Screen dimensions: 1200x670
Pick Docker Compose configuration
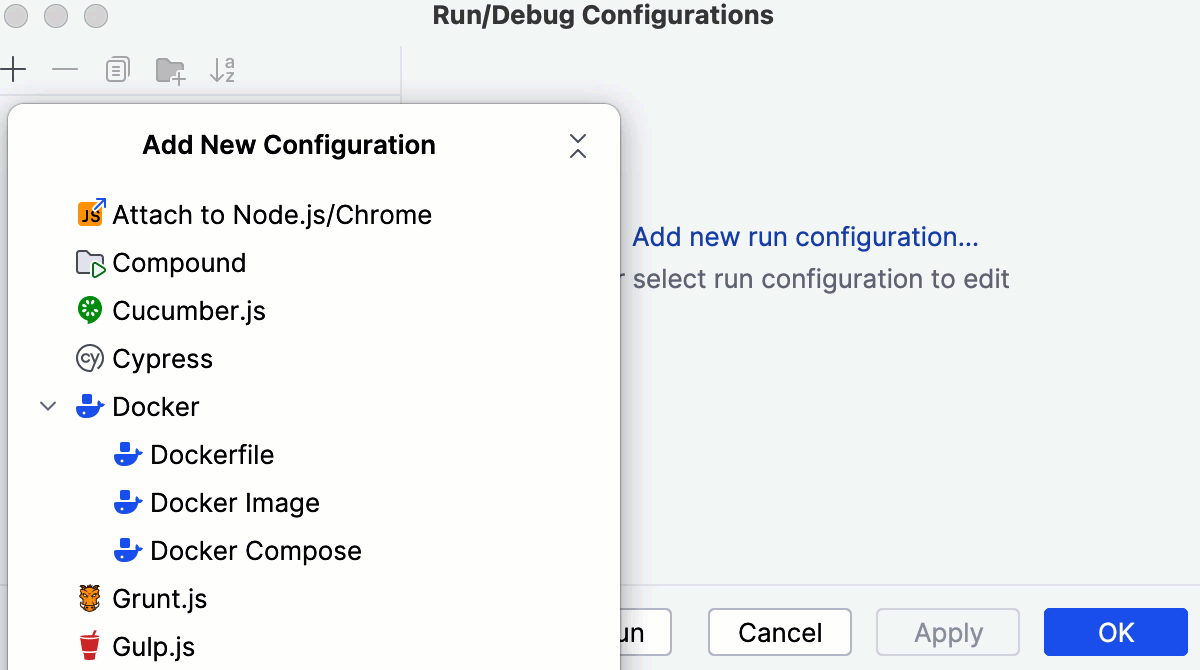(255, 550)
